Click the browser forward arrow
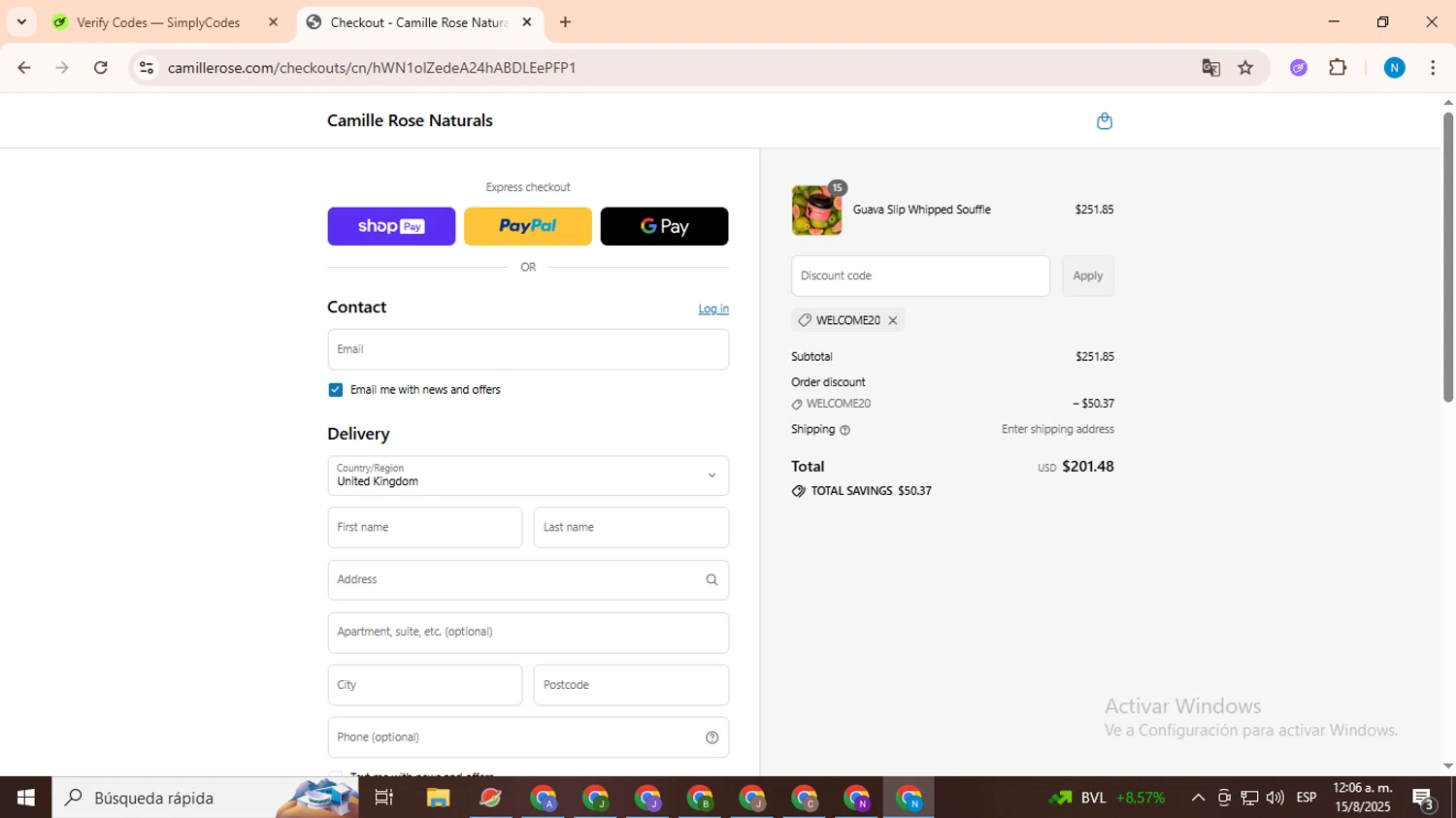This screenshot has height=818, width=1456. pyautogui.click(x=62, y=68)
